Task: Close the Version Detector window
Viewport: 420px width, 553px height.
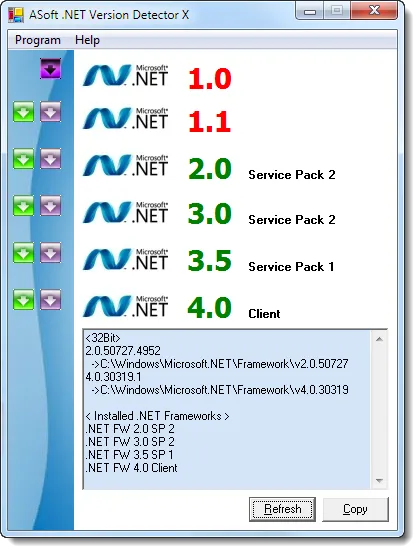Action: [x=374, y=11]
